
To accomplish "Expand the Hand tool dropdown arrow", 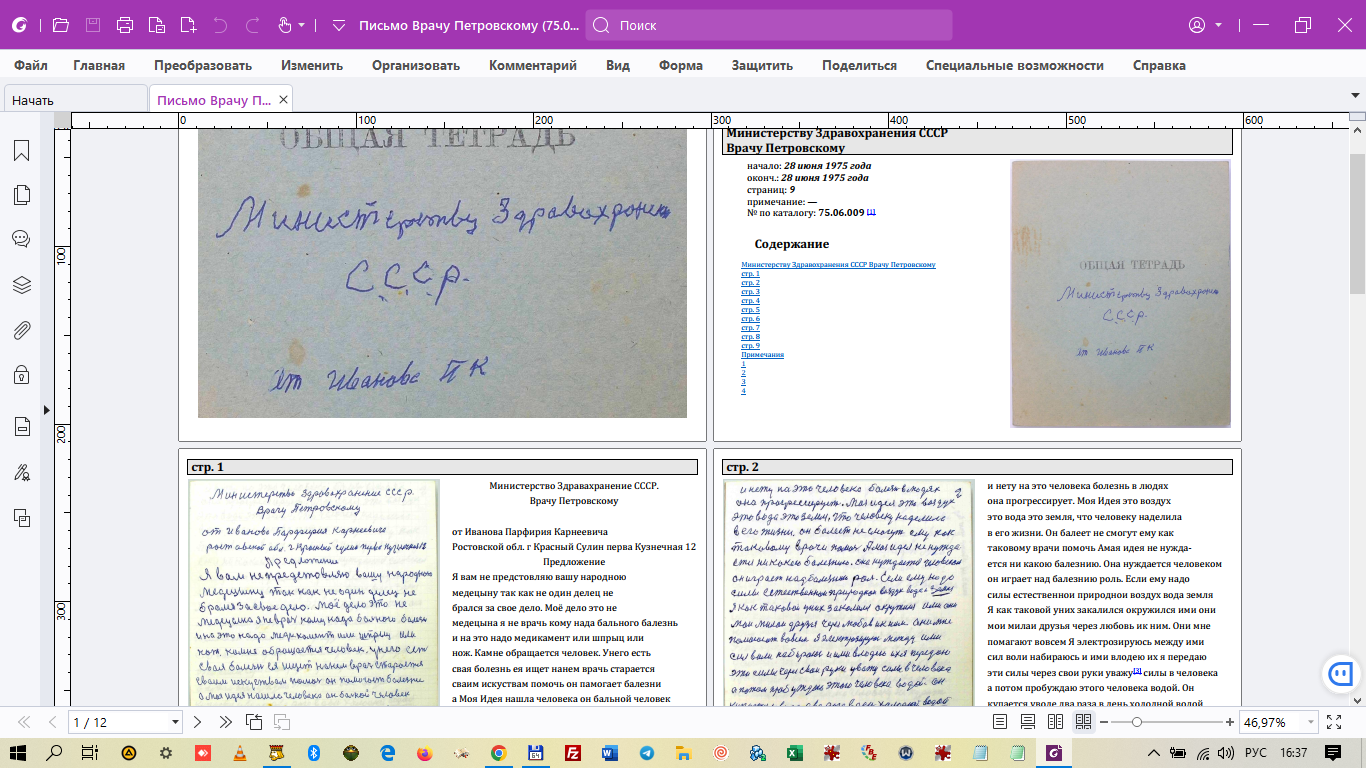I will pos(302,25).
